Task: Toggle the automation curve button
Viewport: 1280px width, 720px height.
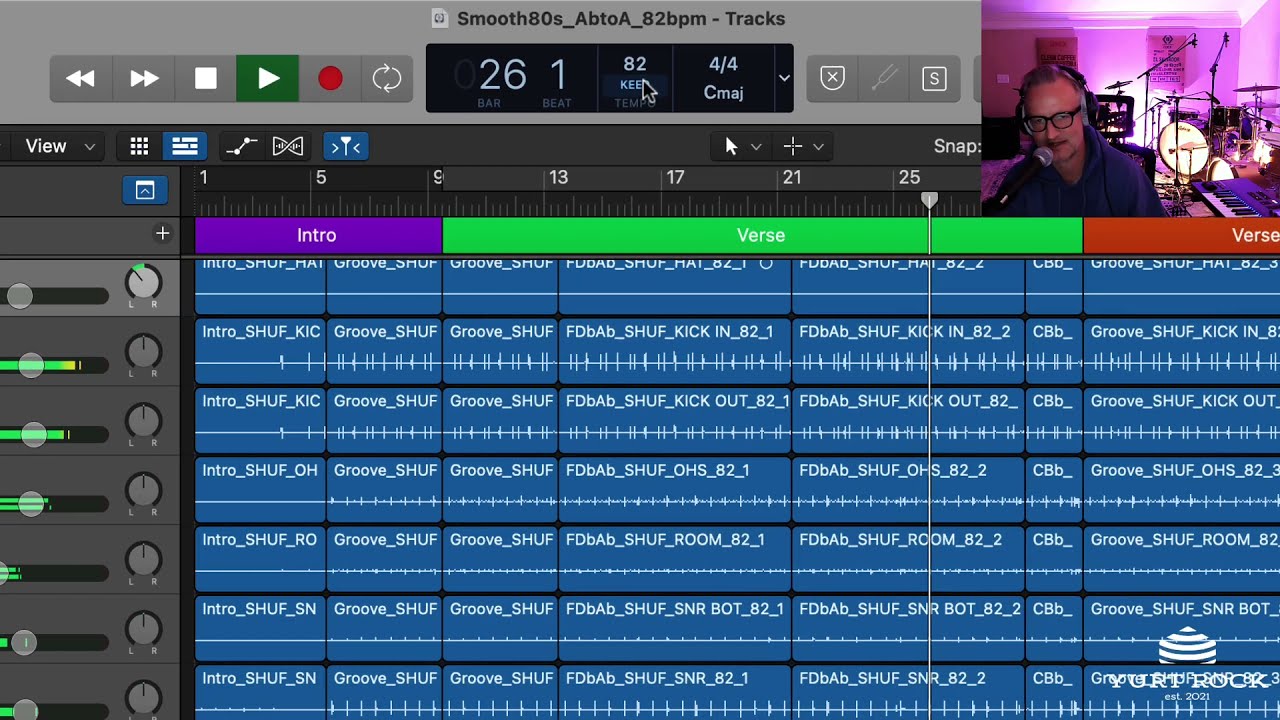Action: 241,146
